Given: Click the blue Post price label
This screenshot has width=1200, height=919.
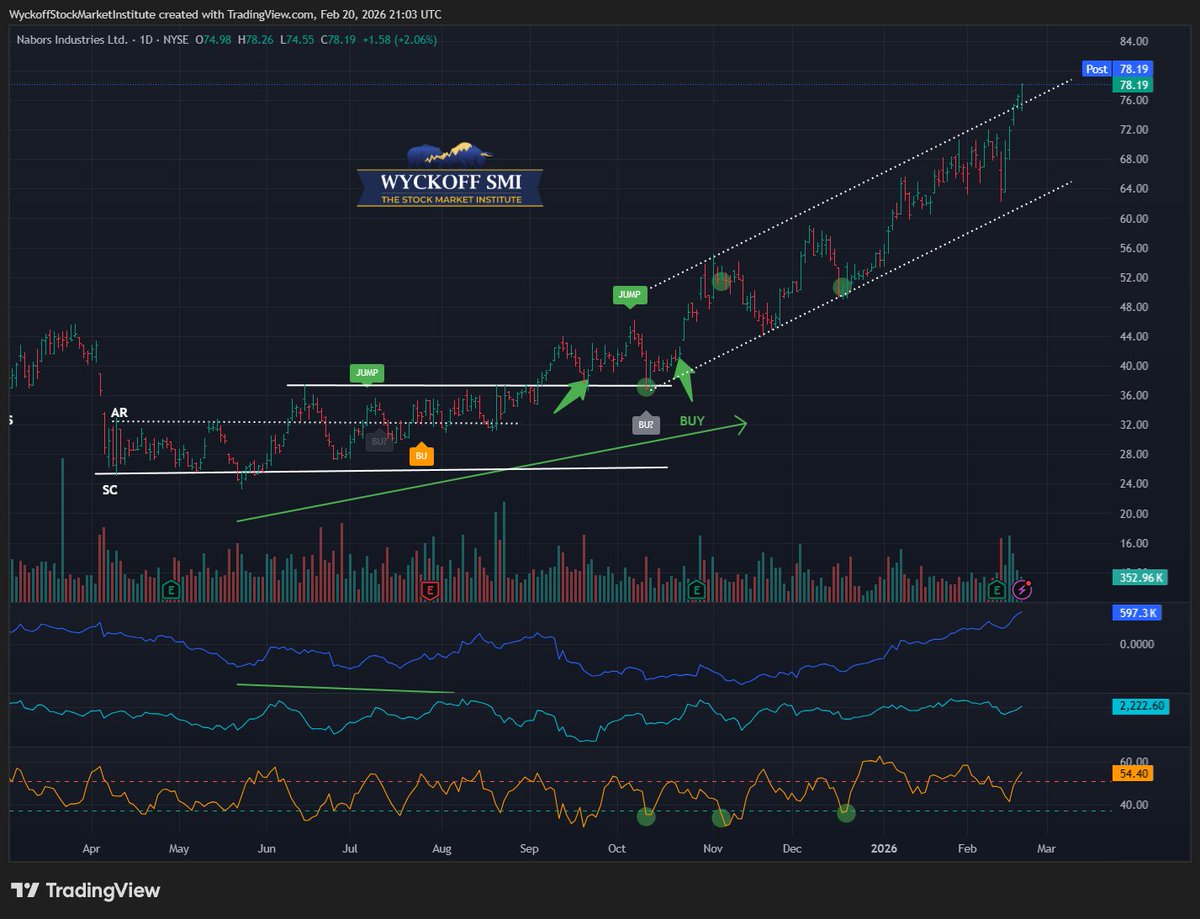Looking at the screenshot, I should [1097, 69].
